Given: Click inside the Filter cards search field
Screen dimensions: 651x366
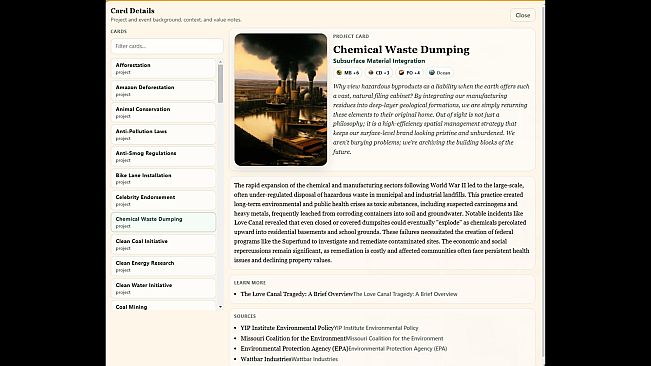Looking at the screenshot, I should tap(167, 46).
